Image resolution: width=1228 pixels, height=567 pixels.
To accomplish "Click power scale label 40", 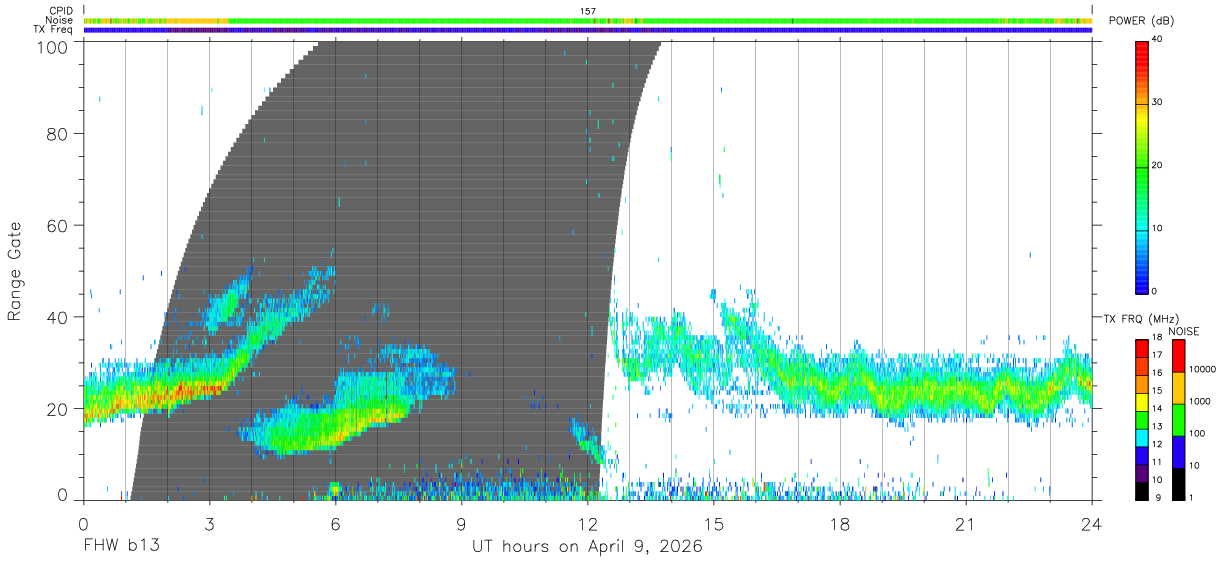I will coord(1157,40).
